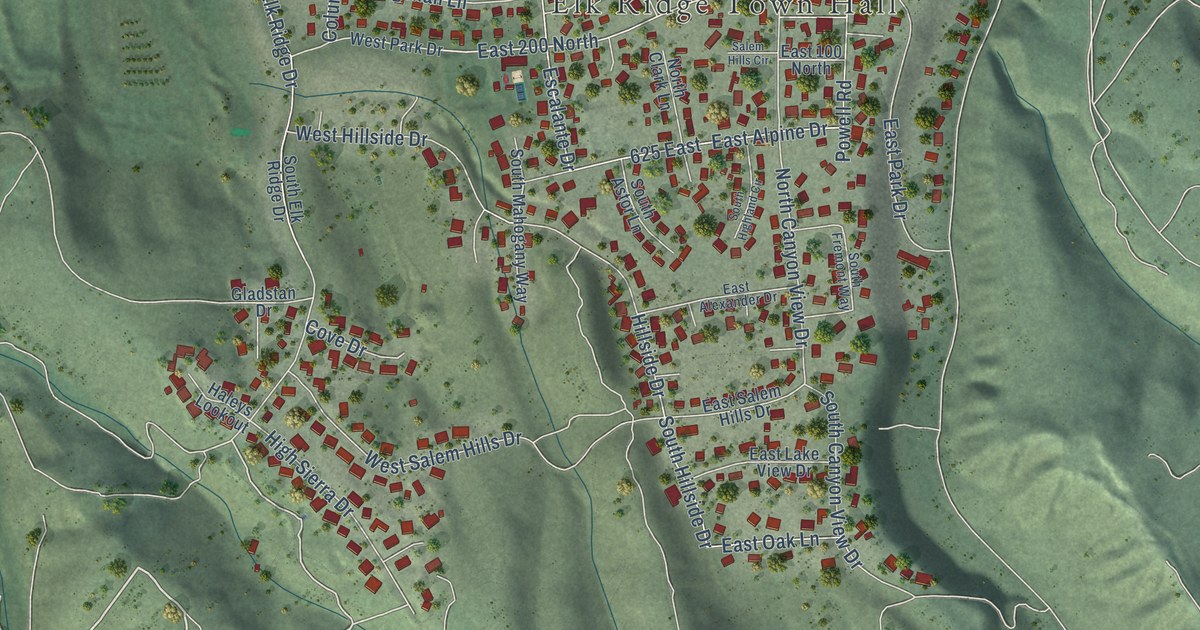1200x630 pixels.
Task: Select the East Park Dr label
Action: (x=894, y=169)
